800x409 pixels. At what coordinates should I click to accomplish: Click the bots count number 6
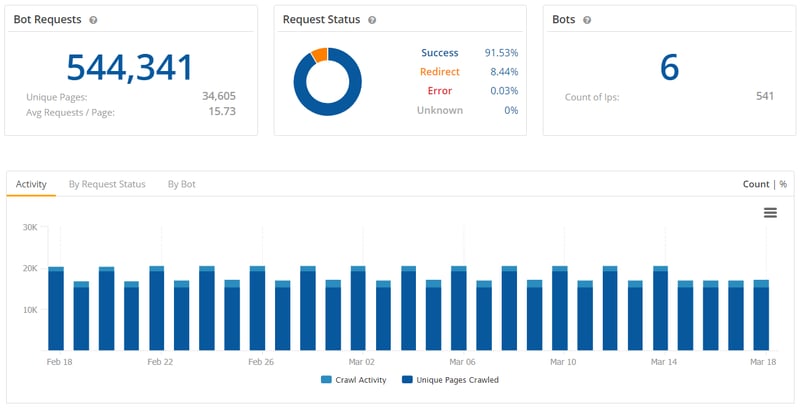tap(669, 67)
